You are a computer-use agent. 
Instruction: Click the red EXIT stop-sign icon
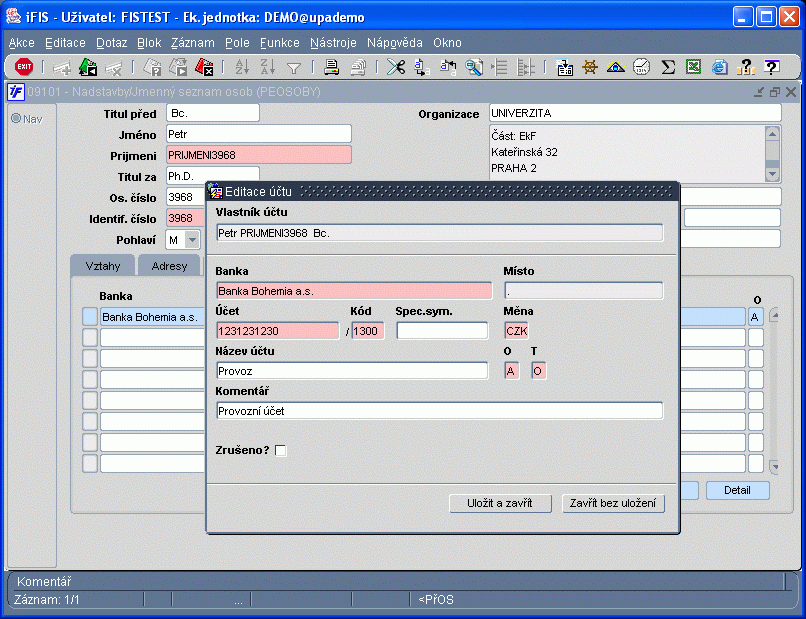tap(24, 66)
